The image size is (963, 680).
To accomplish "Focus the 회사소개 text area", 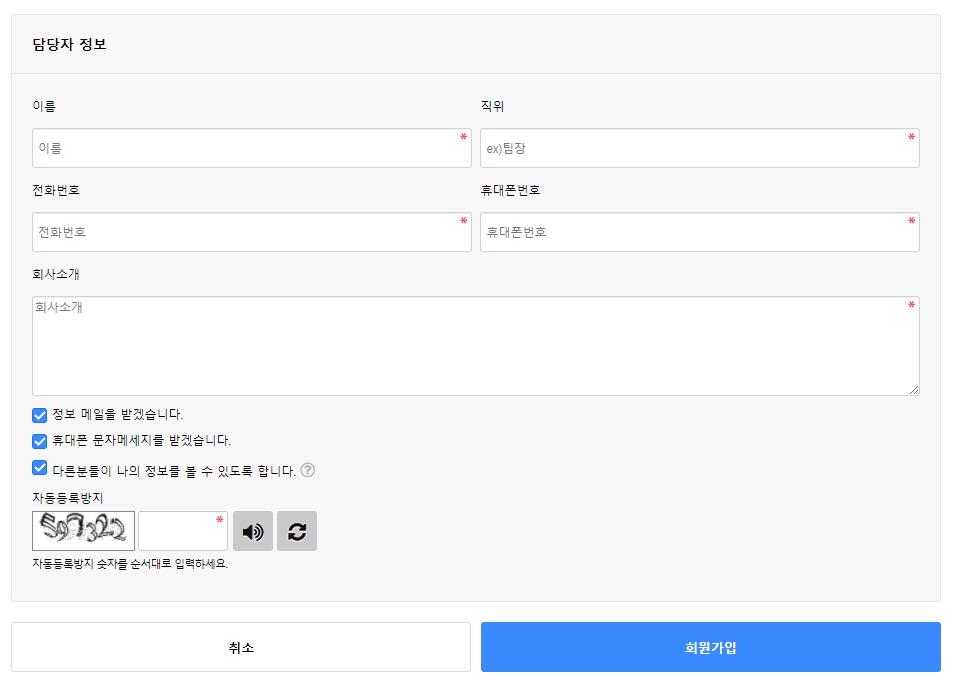I will [x=475, y=346].
